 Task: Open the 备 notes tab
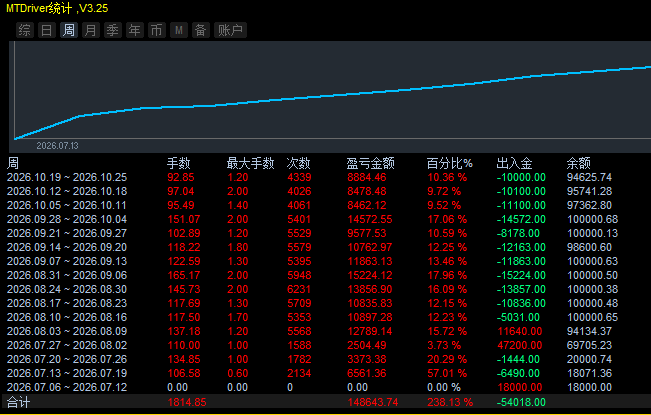pos(201,30)
